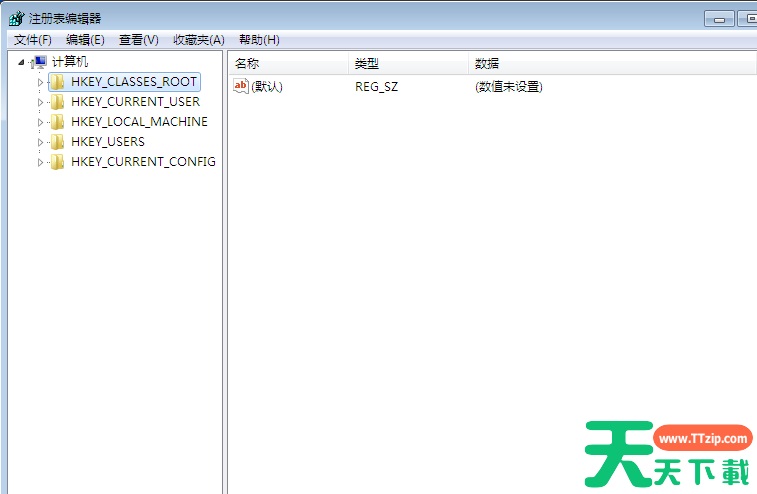This screenshot has height=494, width=757.
Task: Sort by the 数据 column header
Action: 612,63
